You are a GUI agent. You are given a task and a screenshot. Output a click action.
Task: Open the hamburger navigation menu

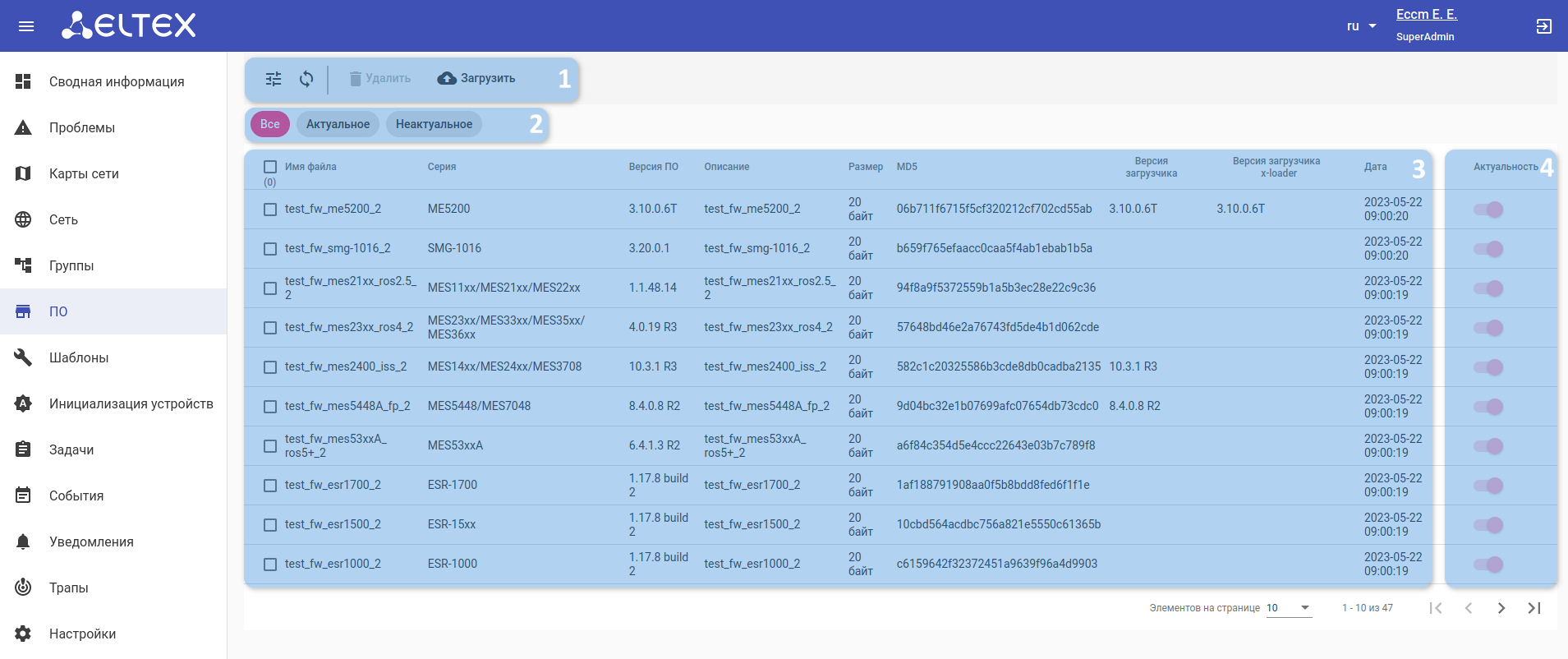point(26,26)
